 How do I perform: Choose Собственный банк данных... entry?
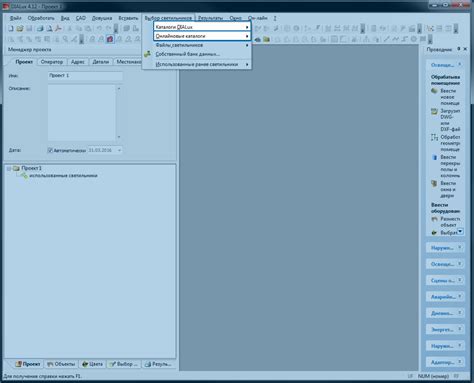tap(197, 54)
